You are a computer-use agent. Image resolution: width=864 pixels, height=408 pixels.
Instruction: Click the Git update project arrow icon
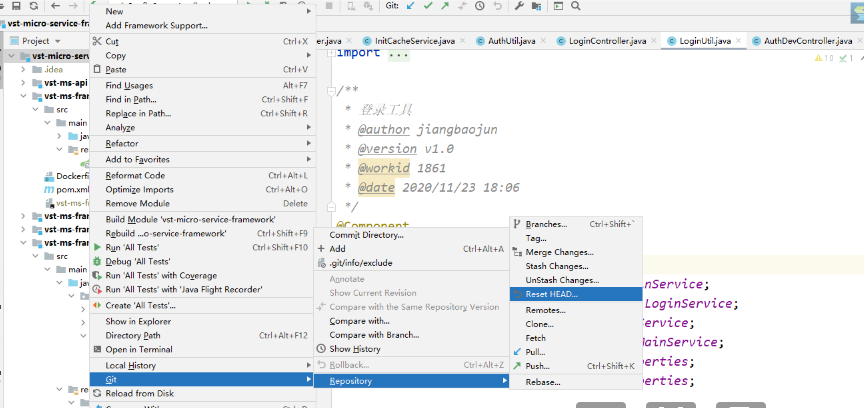tap(411, 6)
